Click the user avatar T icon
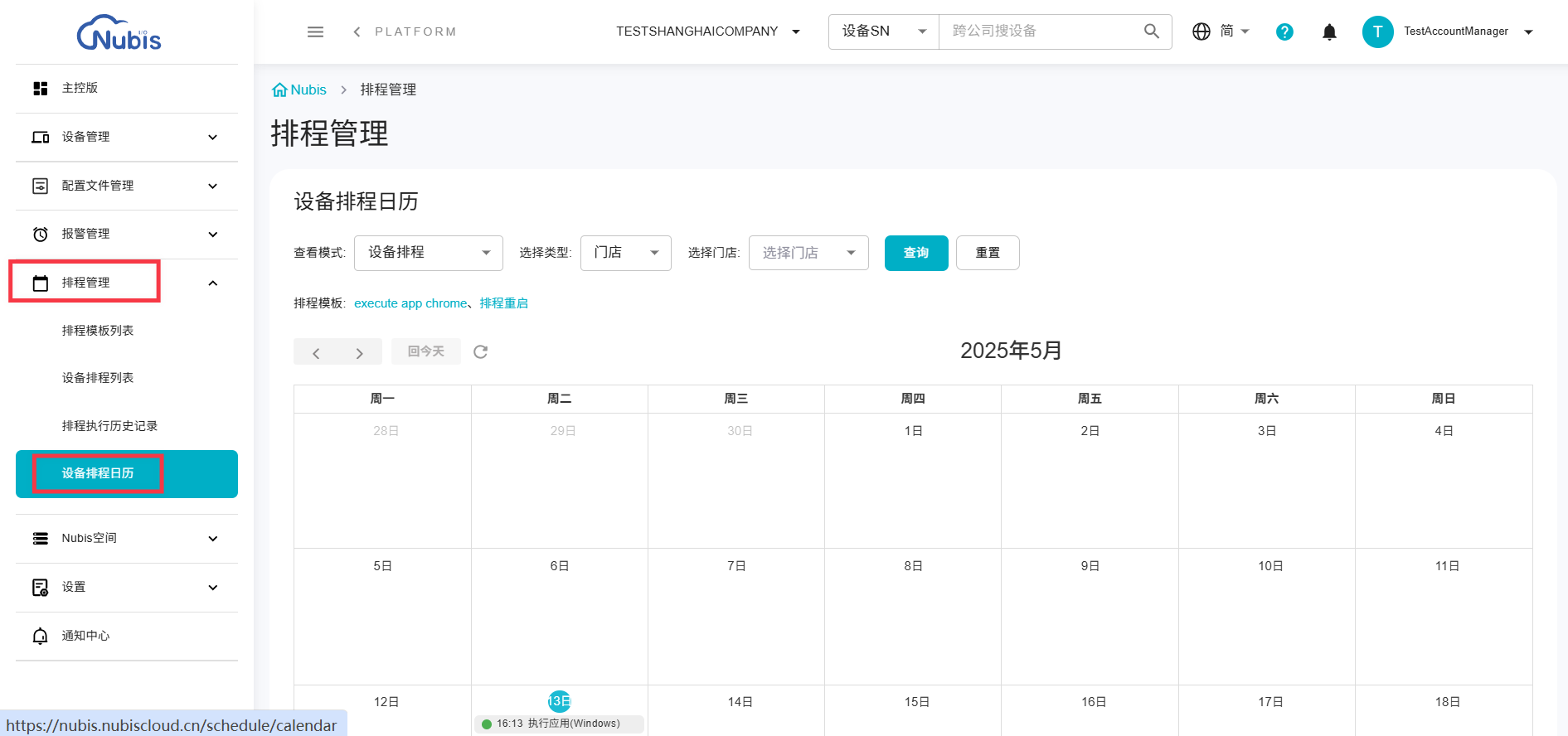 (x=1377, y=31)
